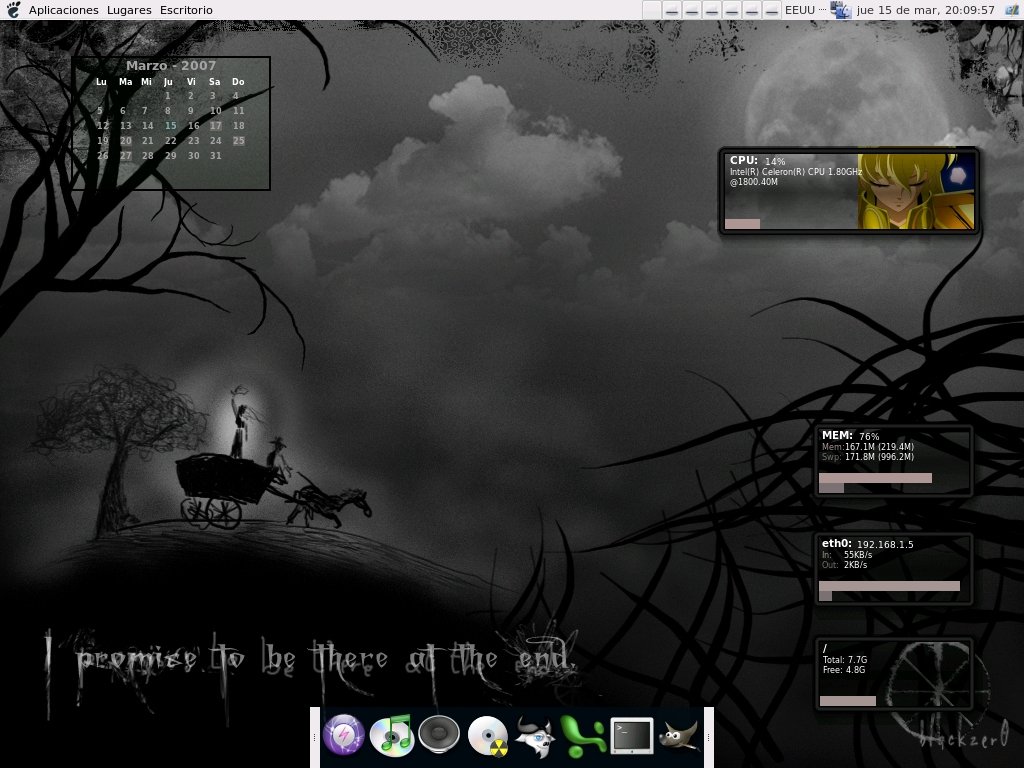This screenshot has height=768, width=1024.
Task: Click the Mem:167.1M (219.4M) line
Action: [868, 447]
